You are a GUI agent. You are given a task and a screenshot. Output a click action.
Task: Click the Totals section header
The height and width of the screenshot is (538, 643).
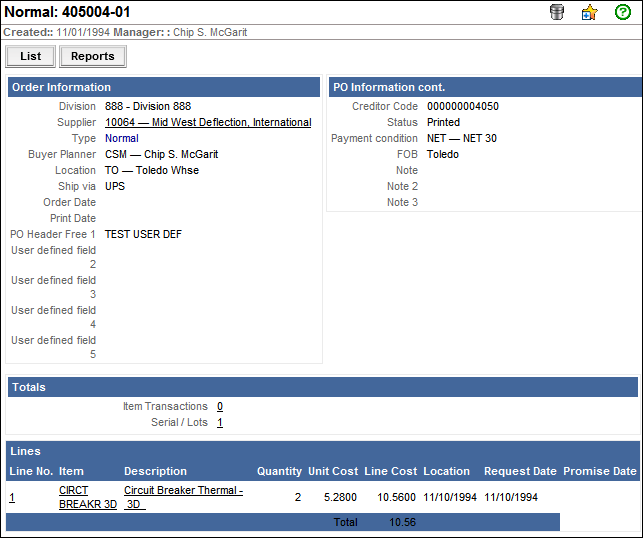point(29,387)
